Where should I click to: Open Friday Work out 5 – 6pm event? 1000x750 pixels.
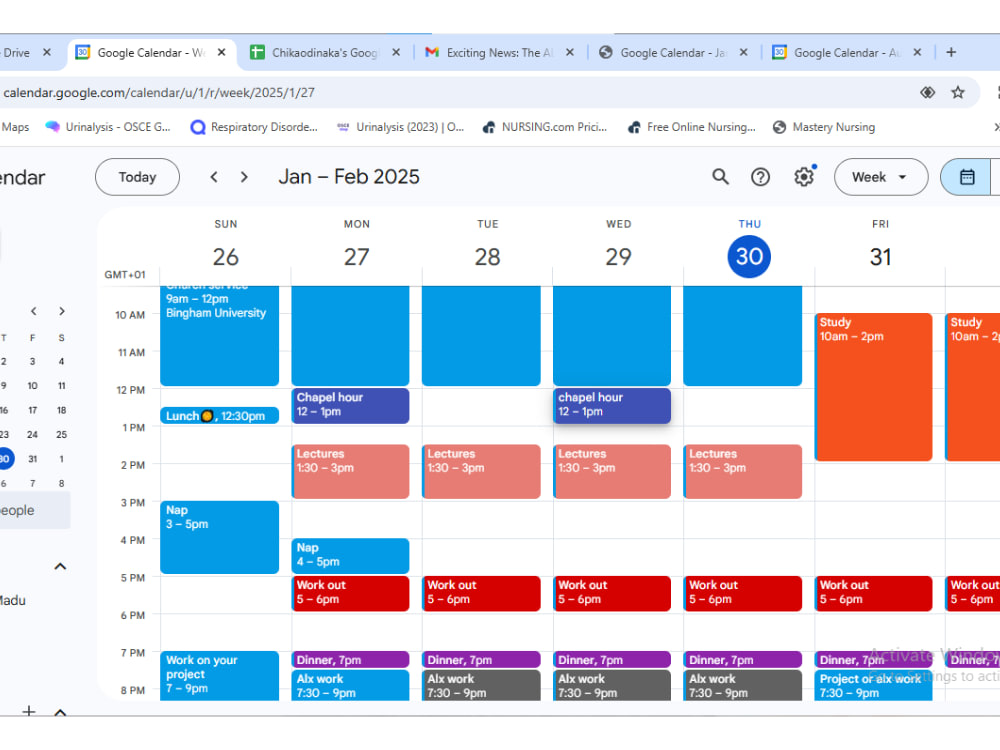coord(873,594)
